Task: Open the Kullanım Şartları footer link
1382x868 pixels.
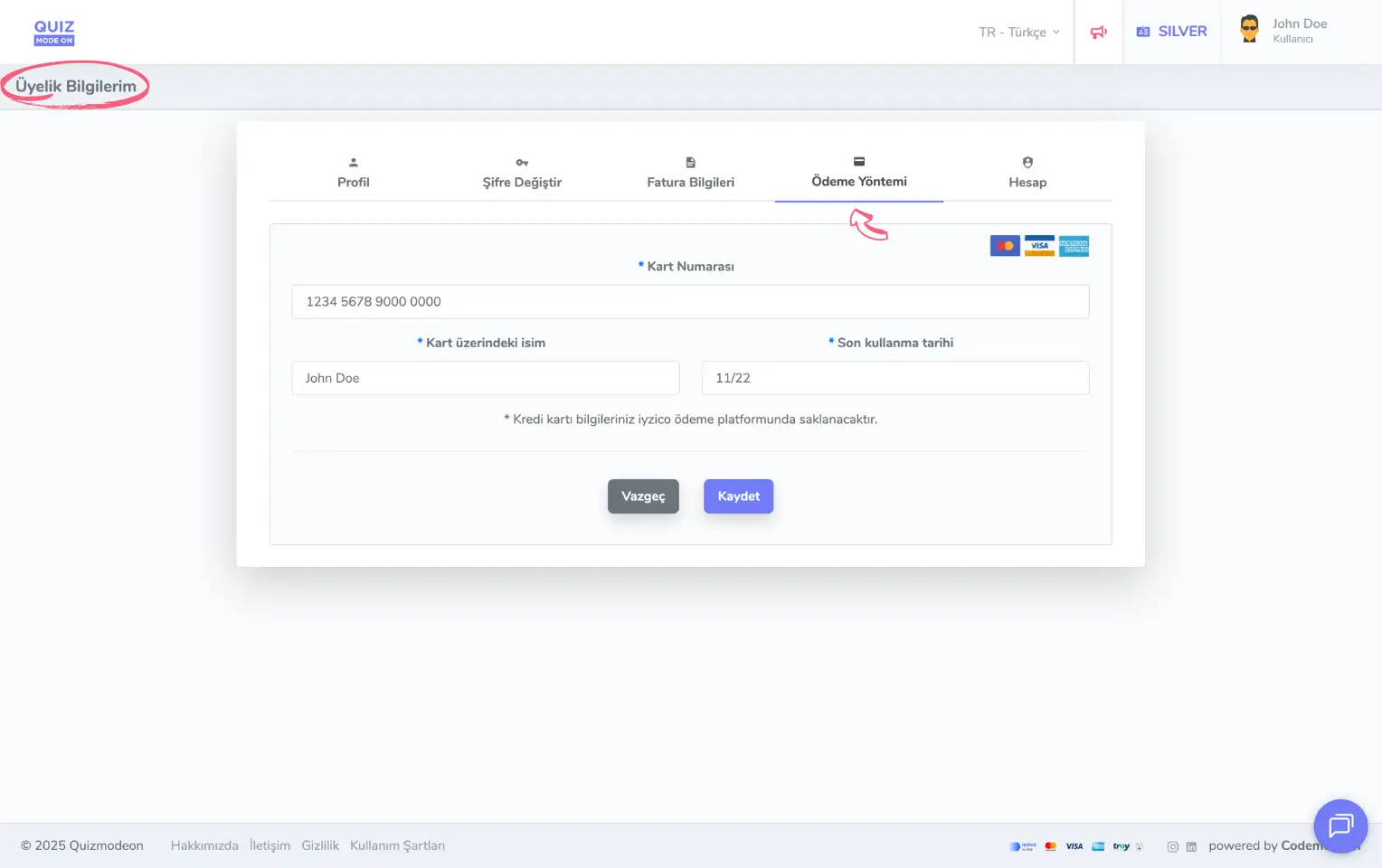Action: pyautogui.click(x=397, y=846)
